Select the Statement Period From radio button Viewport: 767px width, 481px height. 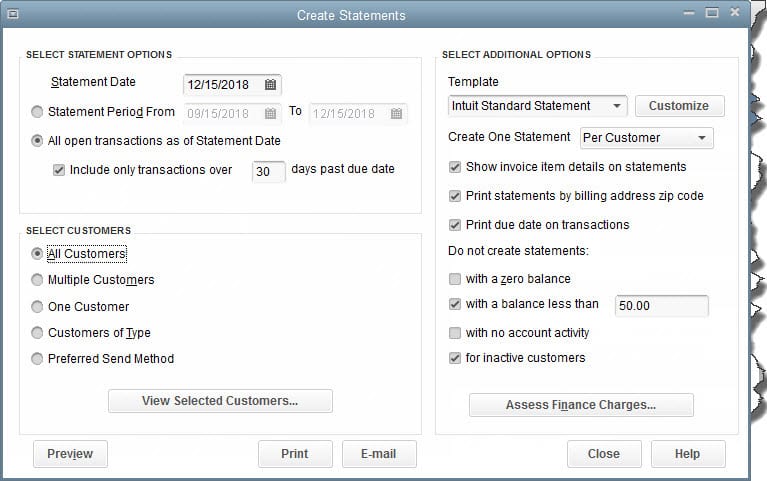[x=38, y=113]
